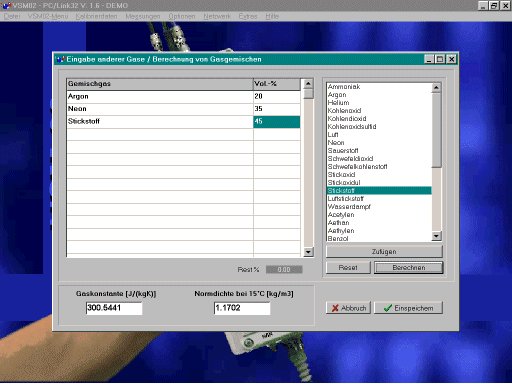Open the Optionen menu
The image size is (512, 384).
point(182,16)
